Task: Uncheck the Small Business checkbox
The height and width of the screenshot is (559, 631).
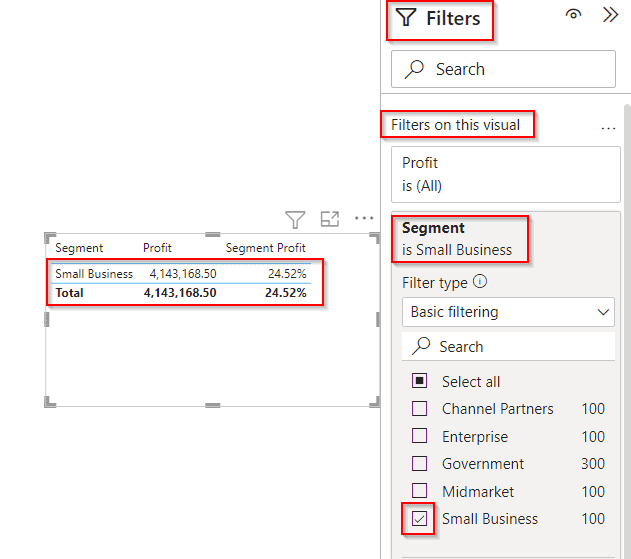Action: tap(419, 519)
